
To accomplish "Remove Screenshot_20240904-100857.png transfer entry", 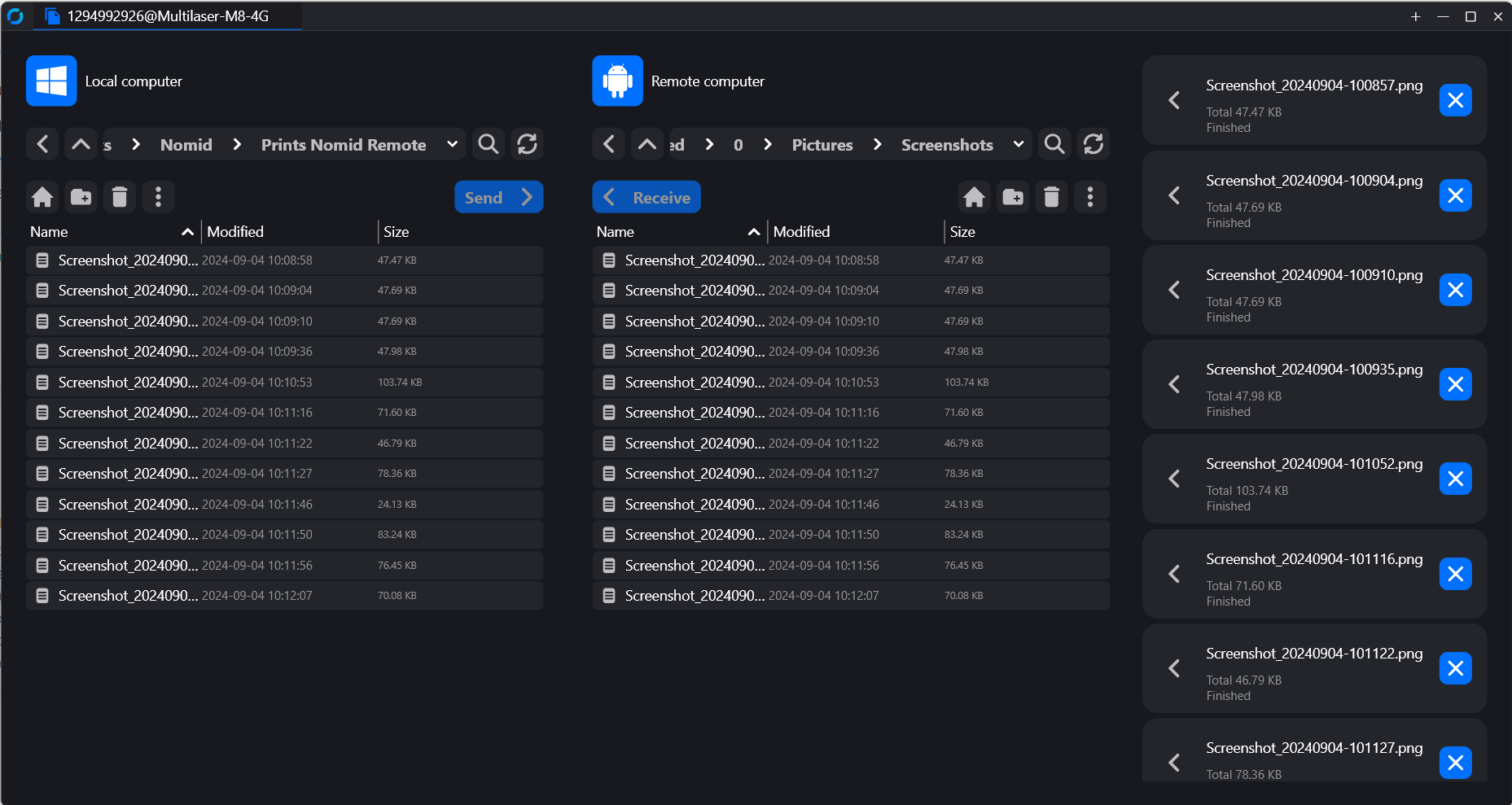I will click(x=1455, y=101).
